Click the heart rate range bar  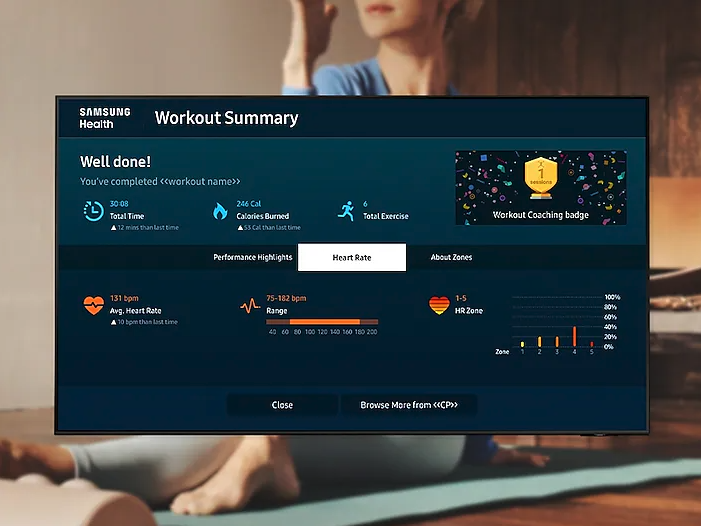pos(322,322)
